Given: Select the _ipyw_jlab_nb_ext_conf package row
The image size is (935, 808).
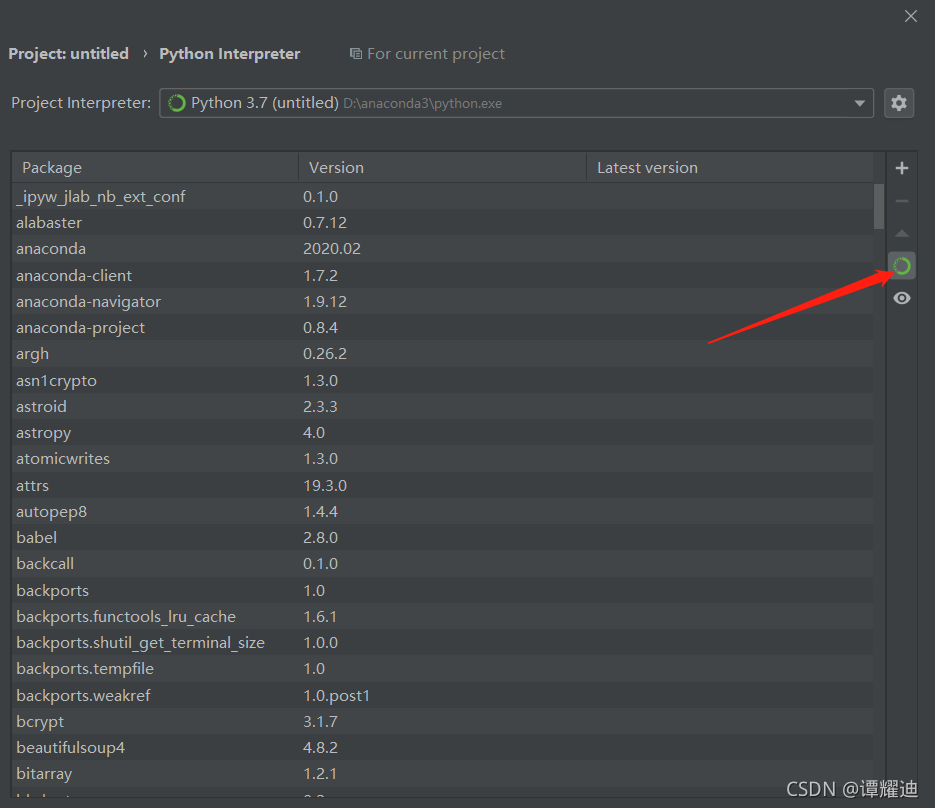Looking at the screenshot, I should pos(442,196).
